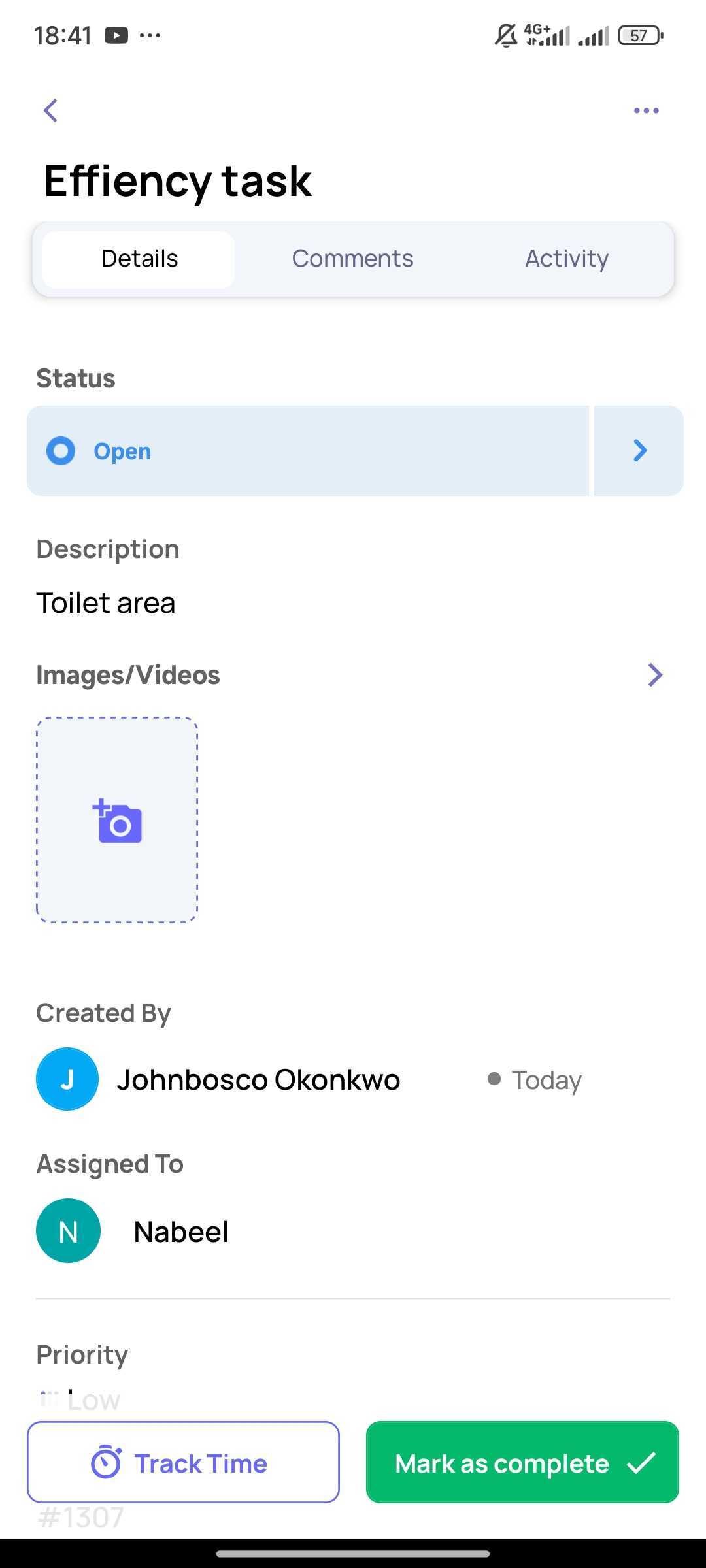
Task: Tap the status bar three-dot notification overflow
Action: pos(150,35)
